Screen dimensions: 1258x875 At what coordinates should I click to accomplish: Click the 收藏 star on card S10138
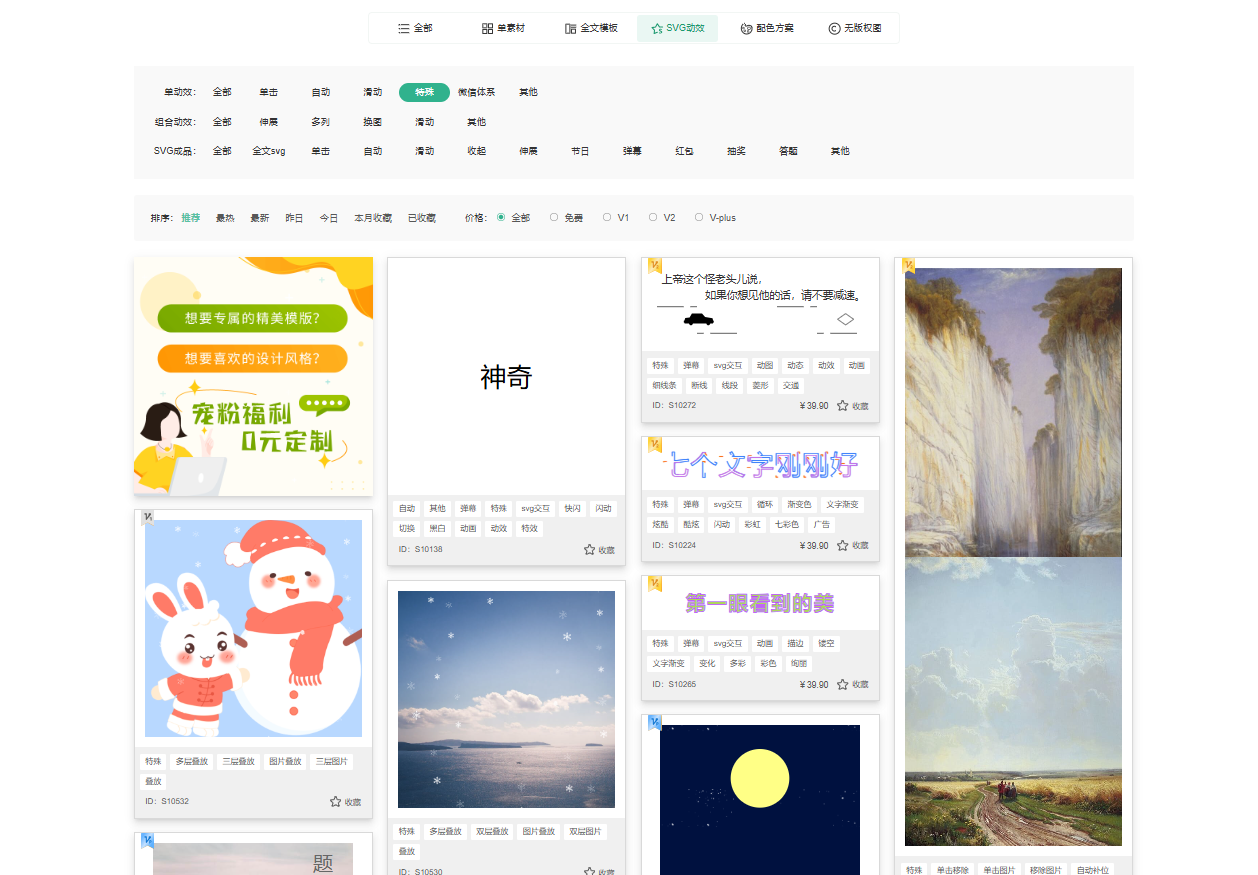[590, 549]
